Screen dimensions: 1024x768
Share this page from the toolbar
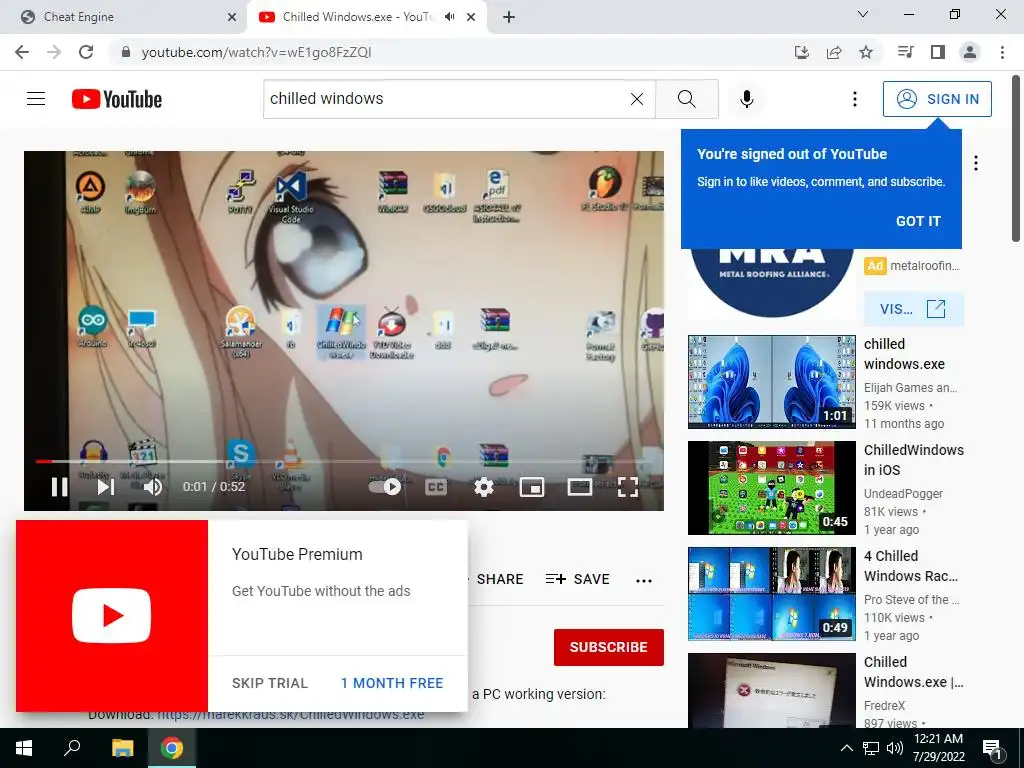click(x=833, y=52)
